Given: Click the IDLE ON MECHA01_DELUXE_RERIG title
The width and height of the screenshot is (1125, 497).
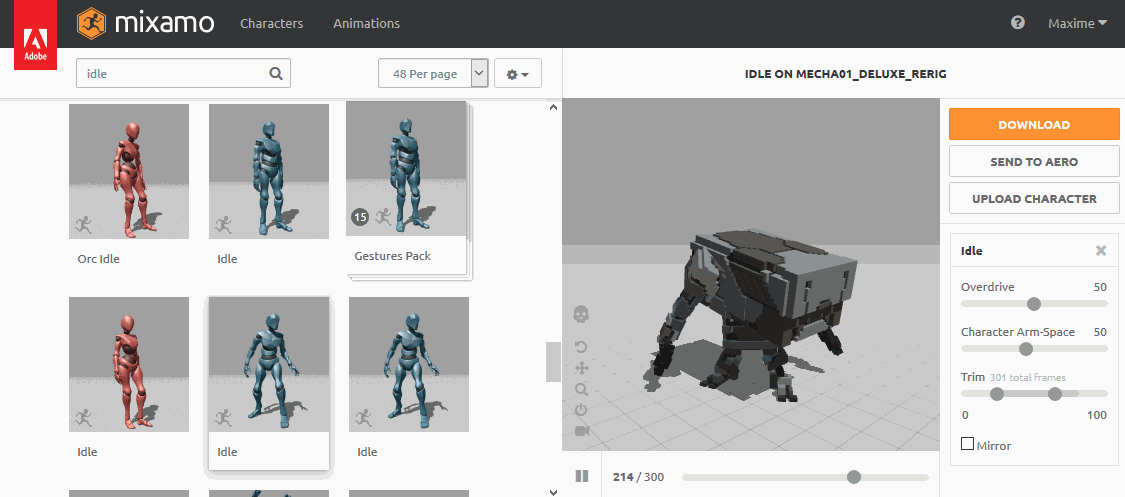Looking at the screenshot, I should (x=847, y=74).
